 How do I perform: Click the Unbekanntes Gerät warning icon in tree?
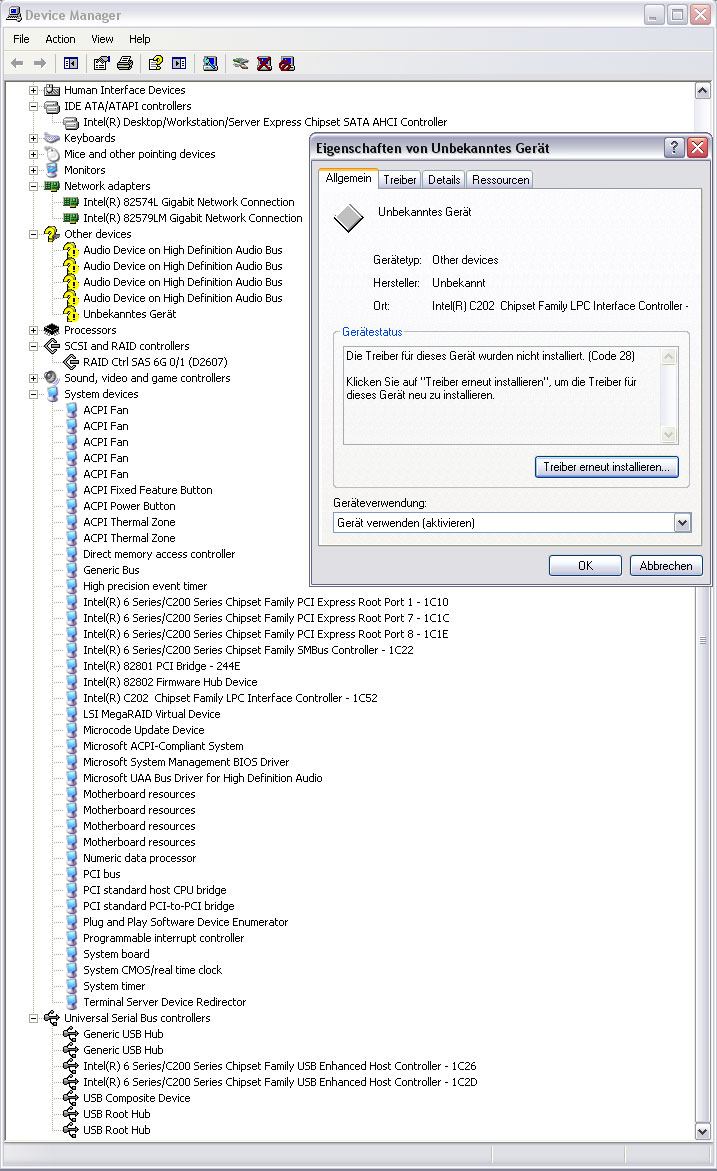tap(71, 314)
